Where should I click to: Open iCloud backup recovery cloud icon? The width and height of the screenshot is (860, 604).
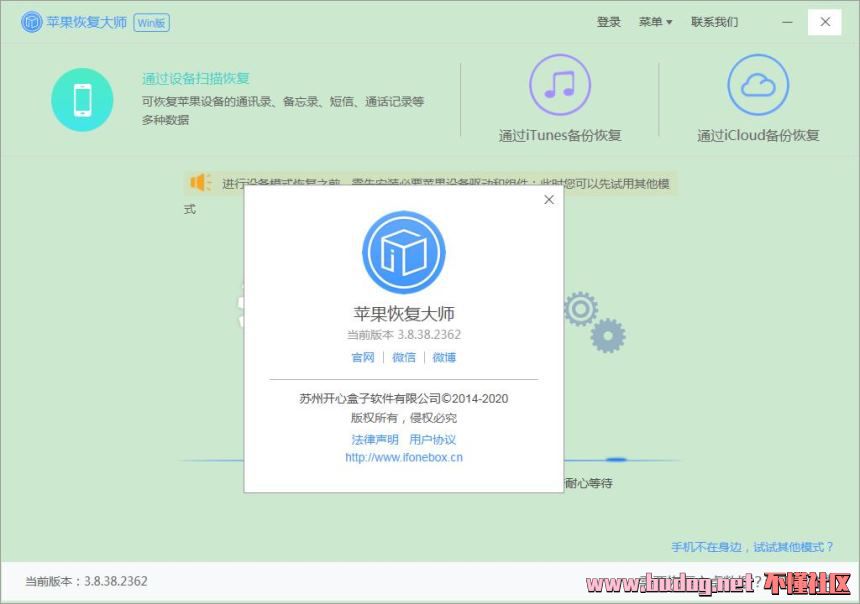pyautogui.click(x=758, y=84)
